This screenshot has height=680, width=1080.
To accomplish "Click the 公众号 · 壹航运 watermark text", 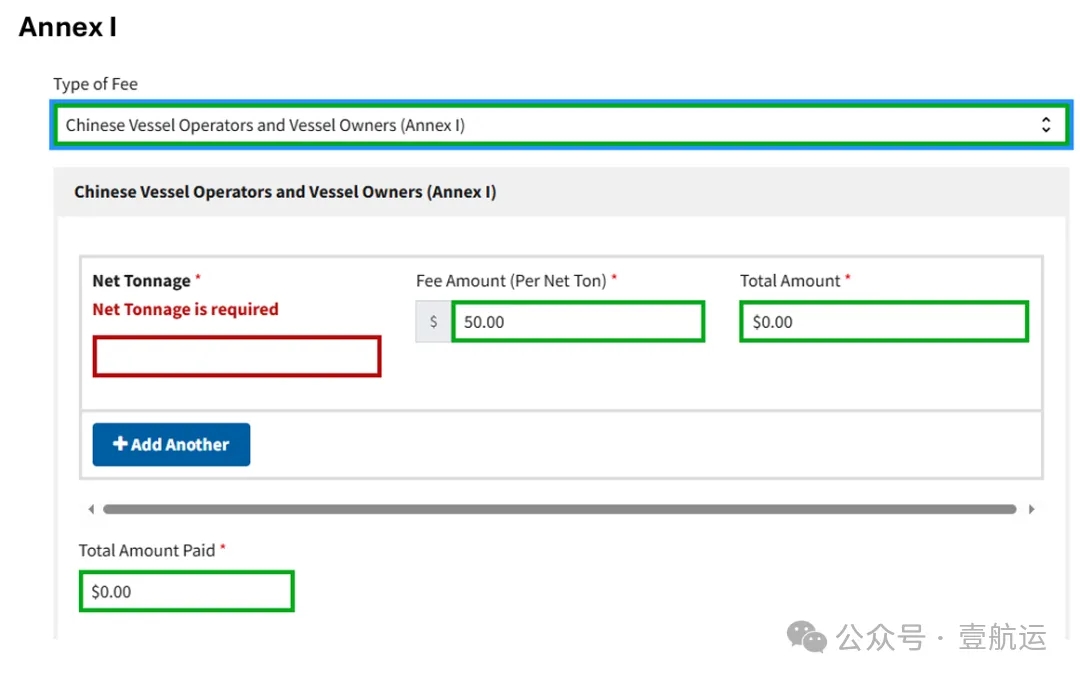I will (x=941, y=637).
